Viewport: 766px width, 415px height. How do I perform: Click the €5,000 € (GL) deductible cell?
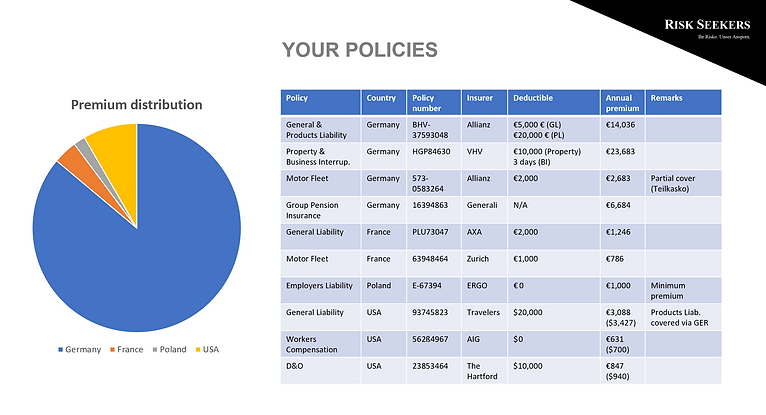[x=554, y=130]
